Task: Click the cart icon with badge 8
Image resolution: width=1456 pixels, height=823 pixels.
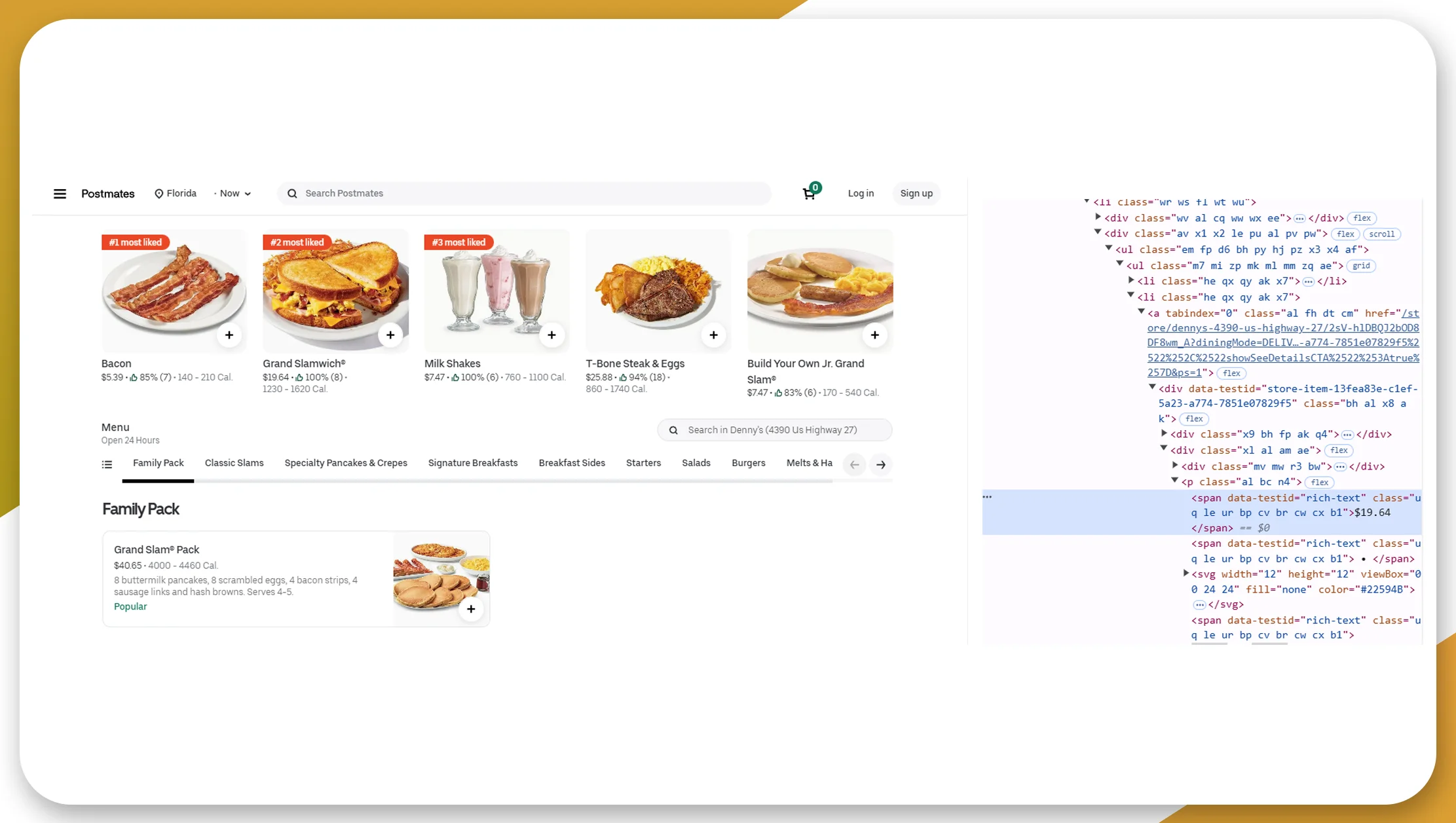Action: click(810, 192)
